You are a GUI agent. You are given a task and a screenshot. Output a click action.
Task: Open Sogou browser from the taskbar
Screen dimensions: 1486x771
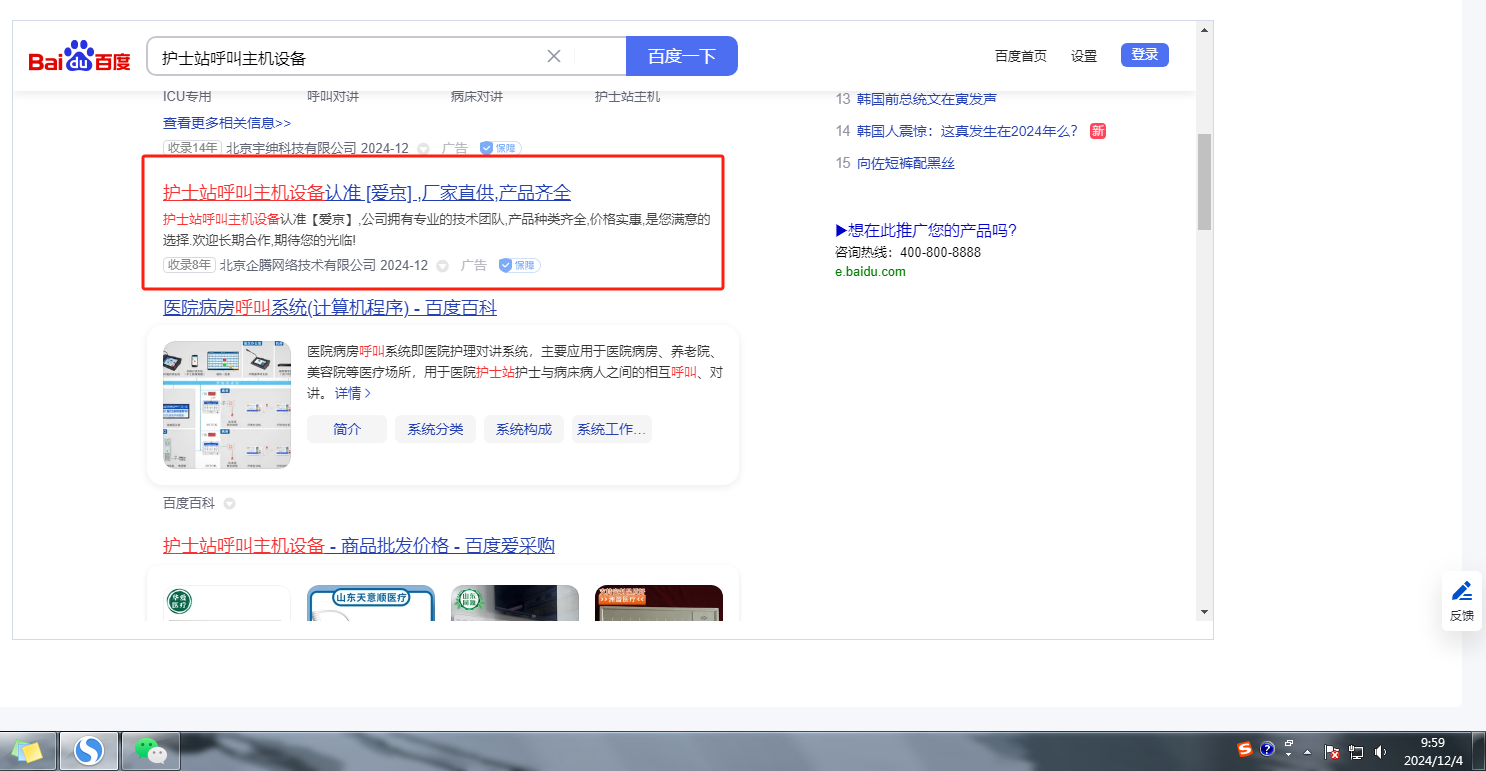point(89,750)
